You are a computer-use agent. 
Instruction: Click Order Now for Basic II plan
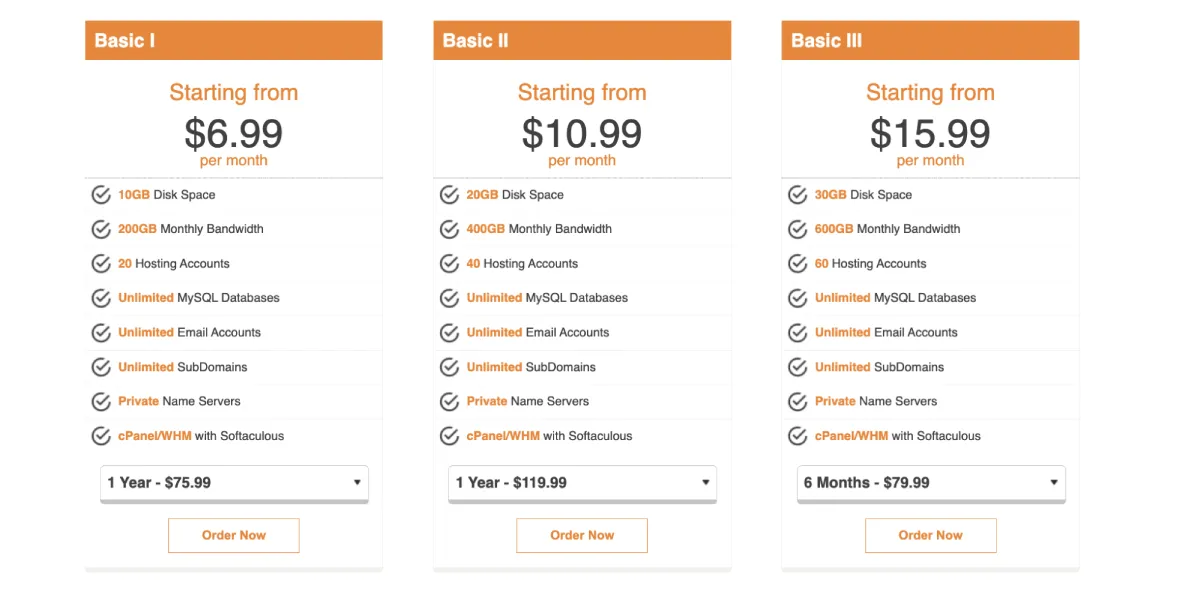[582, 535]
